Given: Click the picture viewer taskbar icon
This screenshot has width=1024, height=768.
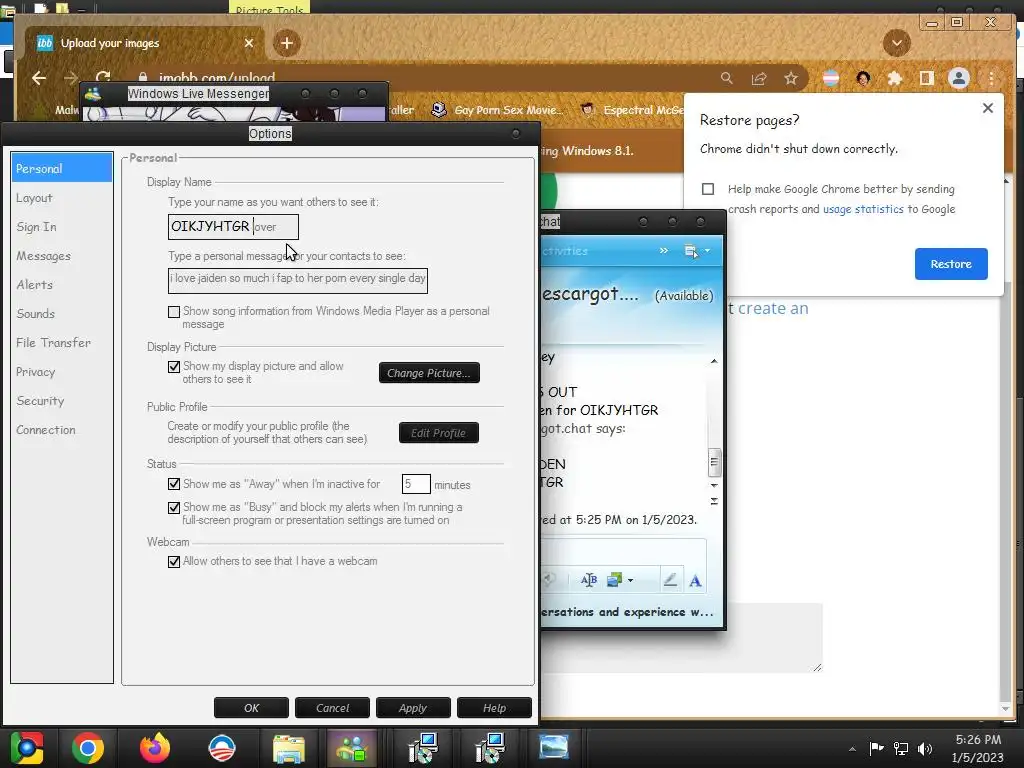Looking at the screenshot, I should 553,748.
